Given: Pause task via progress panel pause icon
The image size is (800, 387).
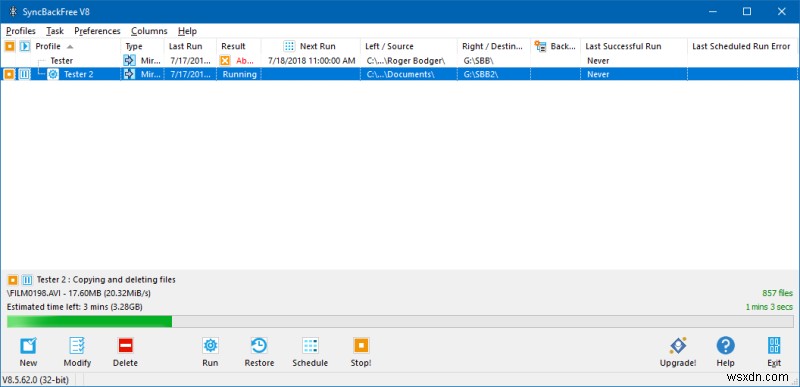Looking at the screenshot, I should pyautogui.click(x=27, y=280).
